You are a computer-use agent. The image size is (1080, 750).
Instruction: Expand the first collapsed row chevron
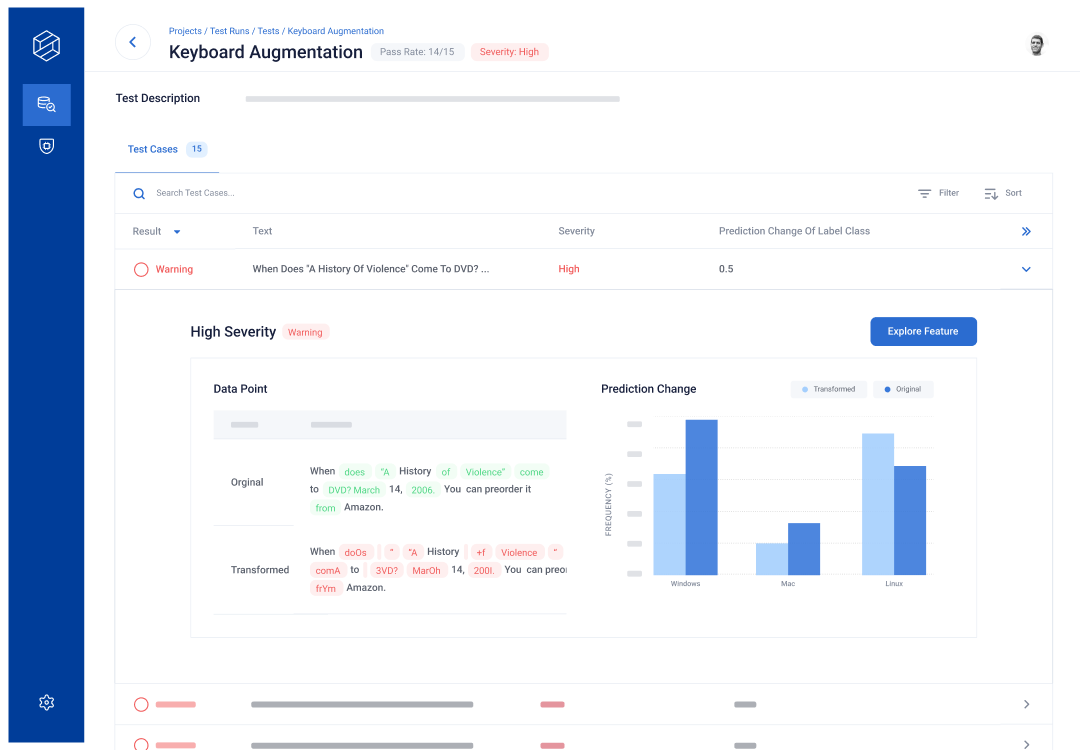point(1026,705)
